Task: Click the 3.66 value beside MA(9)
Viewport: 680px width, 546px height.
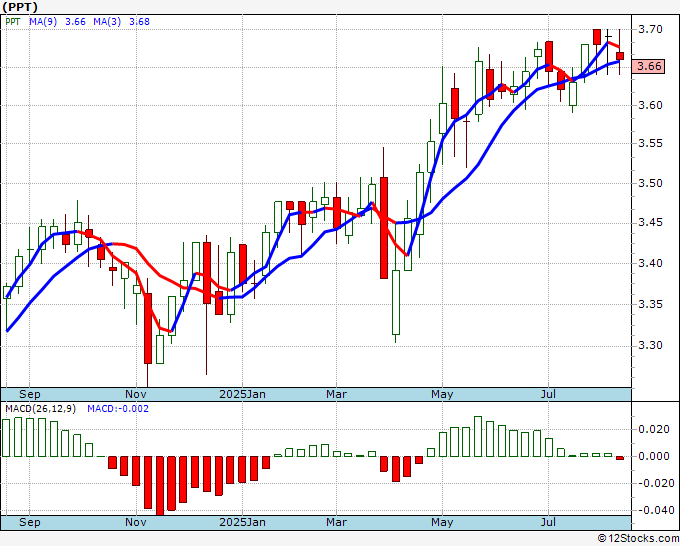Action: (75, 22)
